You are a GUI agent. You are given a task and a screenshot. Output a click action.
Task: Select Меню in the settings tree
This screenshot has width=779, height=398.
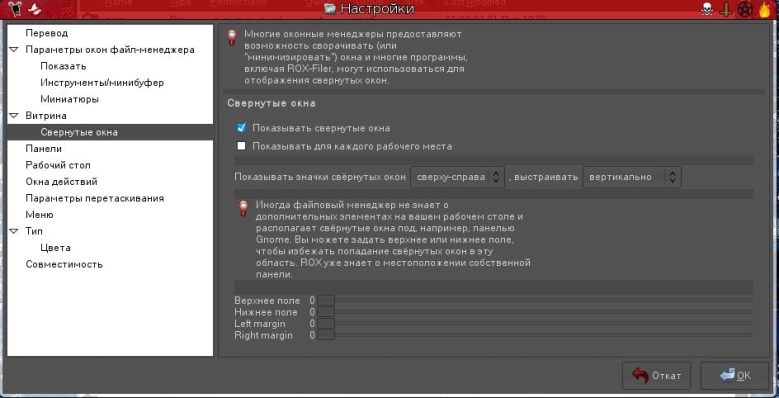(x=39, y=215)
